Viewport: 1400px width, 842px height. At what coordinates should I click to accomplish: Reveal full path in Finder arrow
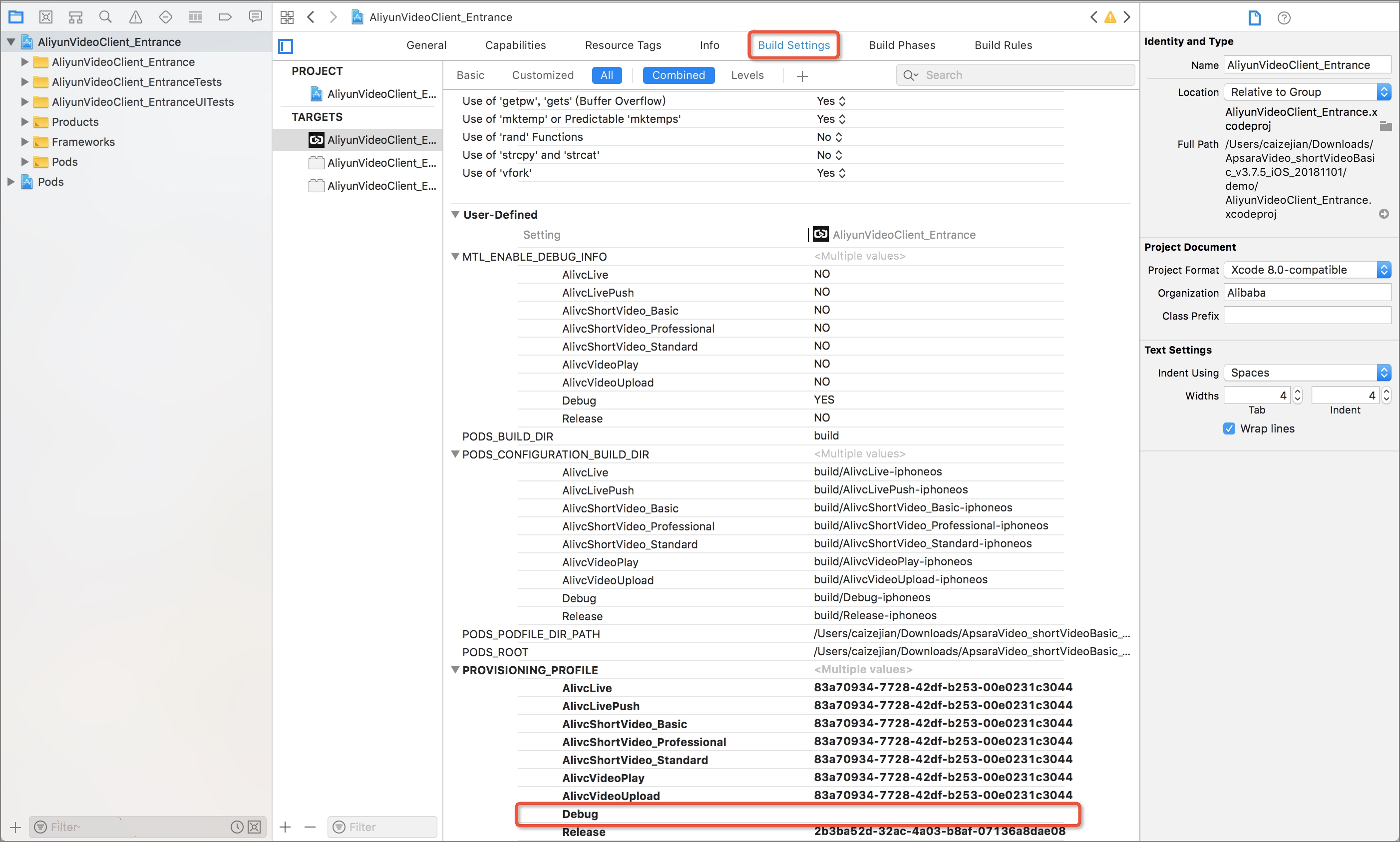coord(1384,214)
